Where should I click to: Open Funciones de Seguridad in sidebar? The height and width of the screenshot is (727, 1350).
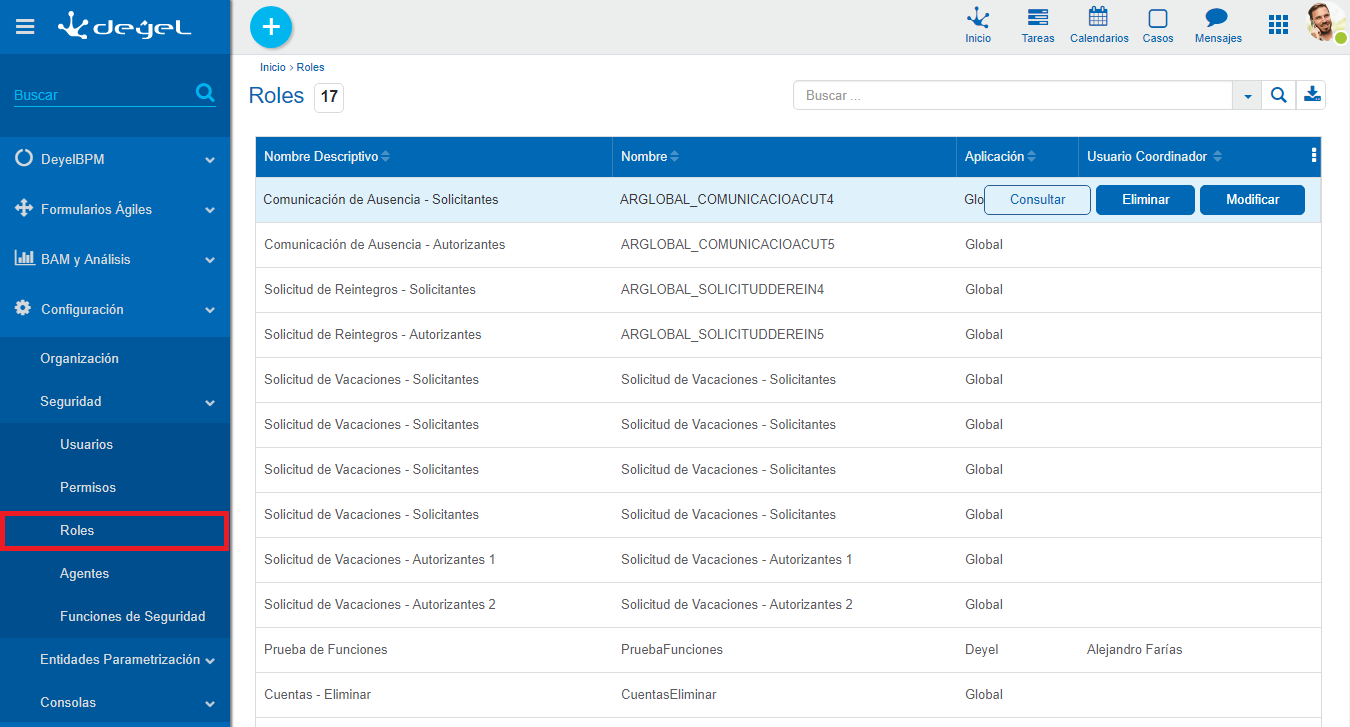pyautogui.click(x=132, y=616)
